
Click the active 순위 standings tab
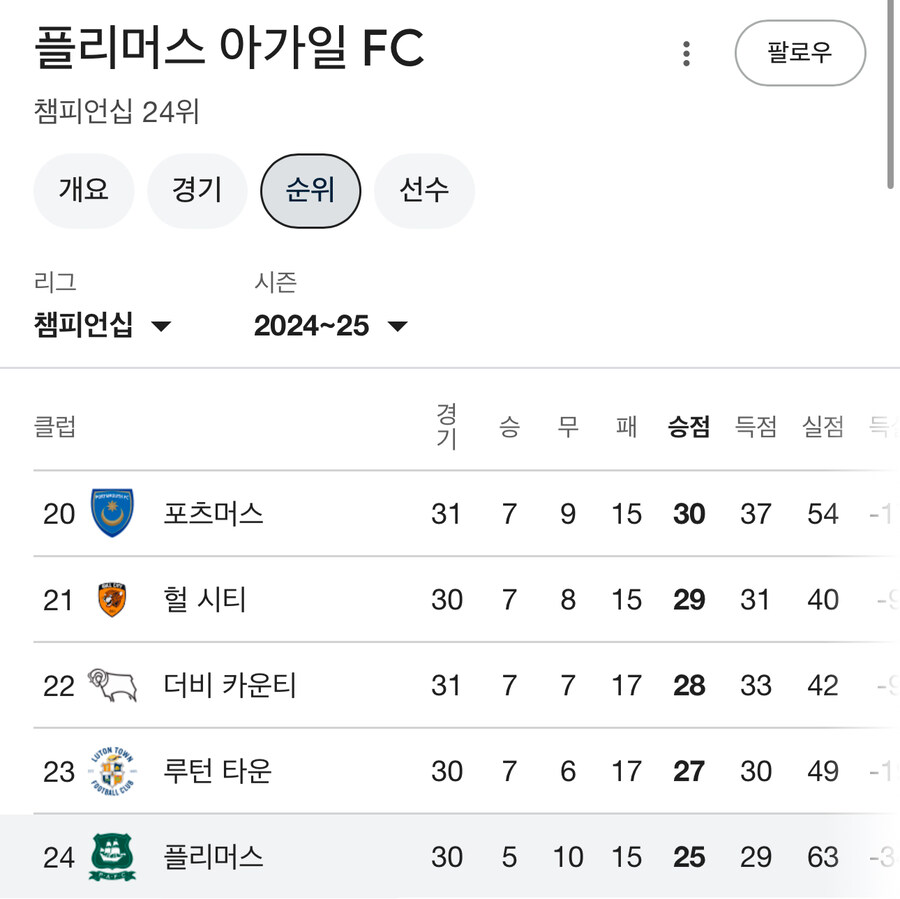pos(310,191)
